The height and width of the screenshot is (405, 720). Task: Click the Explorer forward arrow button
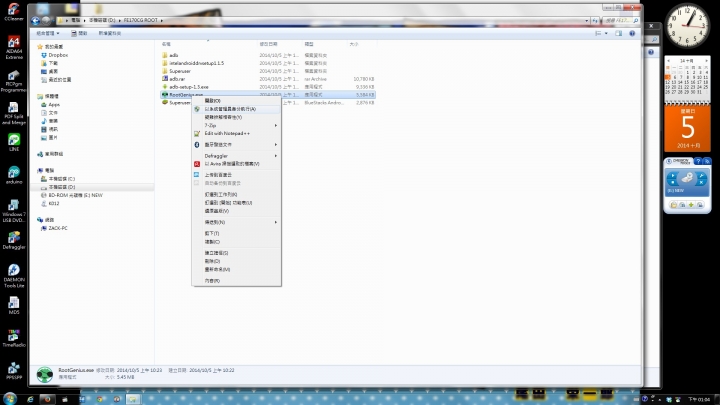[45, 20]
